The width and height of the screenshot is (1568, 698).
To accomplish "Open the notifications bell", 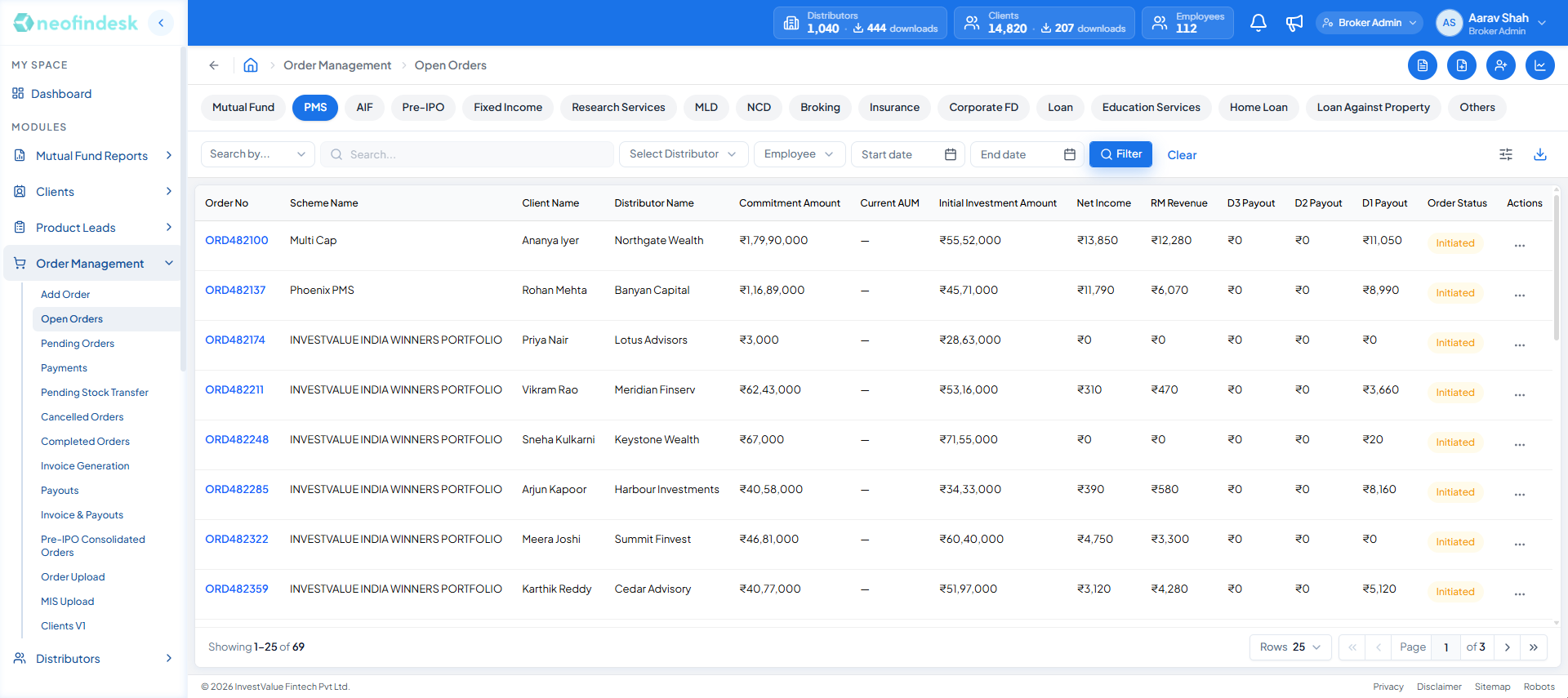I will click(x=1258, y=23).
